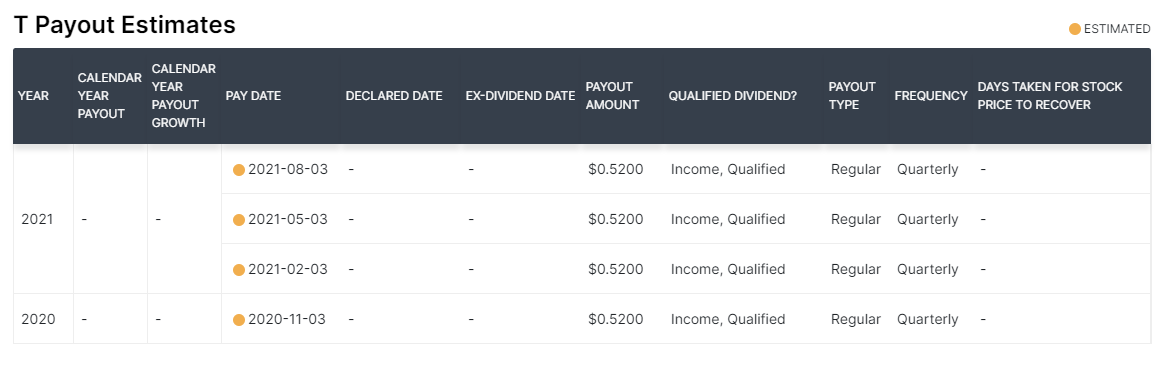Select the Ex-Dividend Date column header
Viewport: 1166px width, 366px height.
(x=521, y=96)
